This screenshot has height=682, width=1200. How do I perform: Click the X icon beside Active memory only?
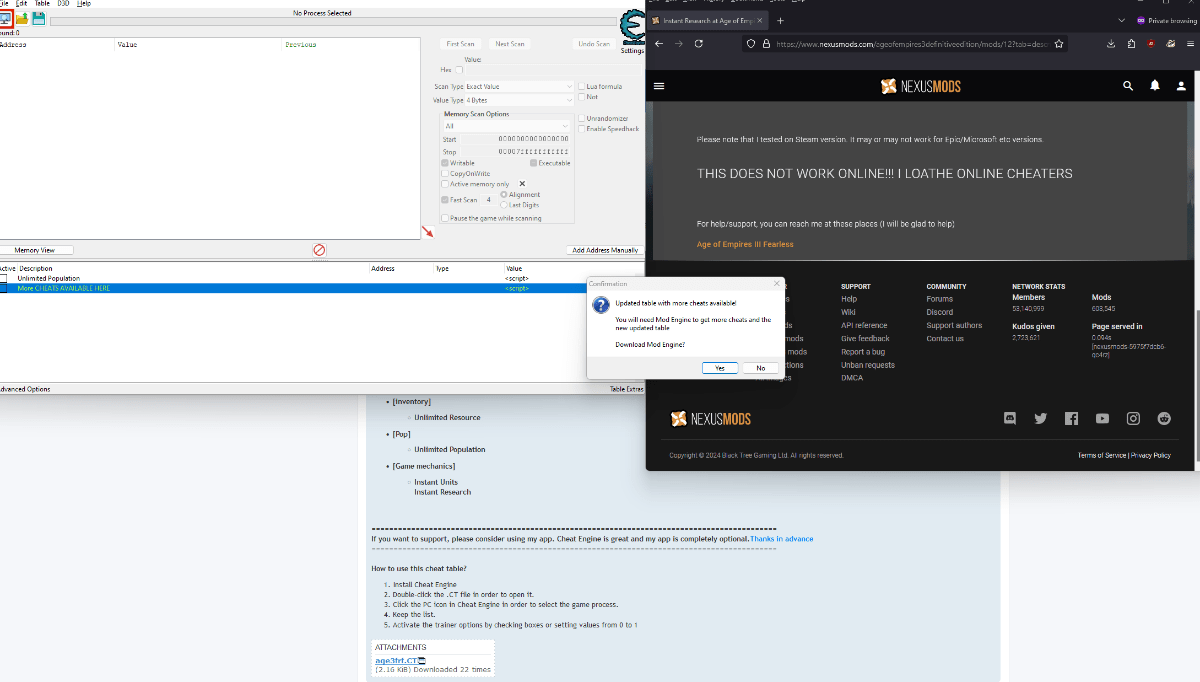click(x=522, y=184)
